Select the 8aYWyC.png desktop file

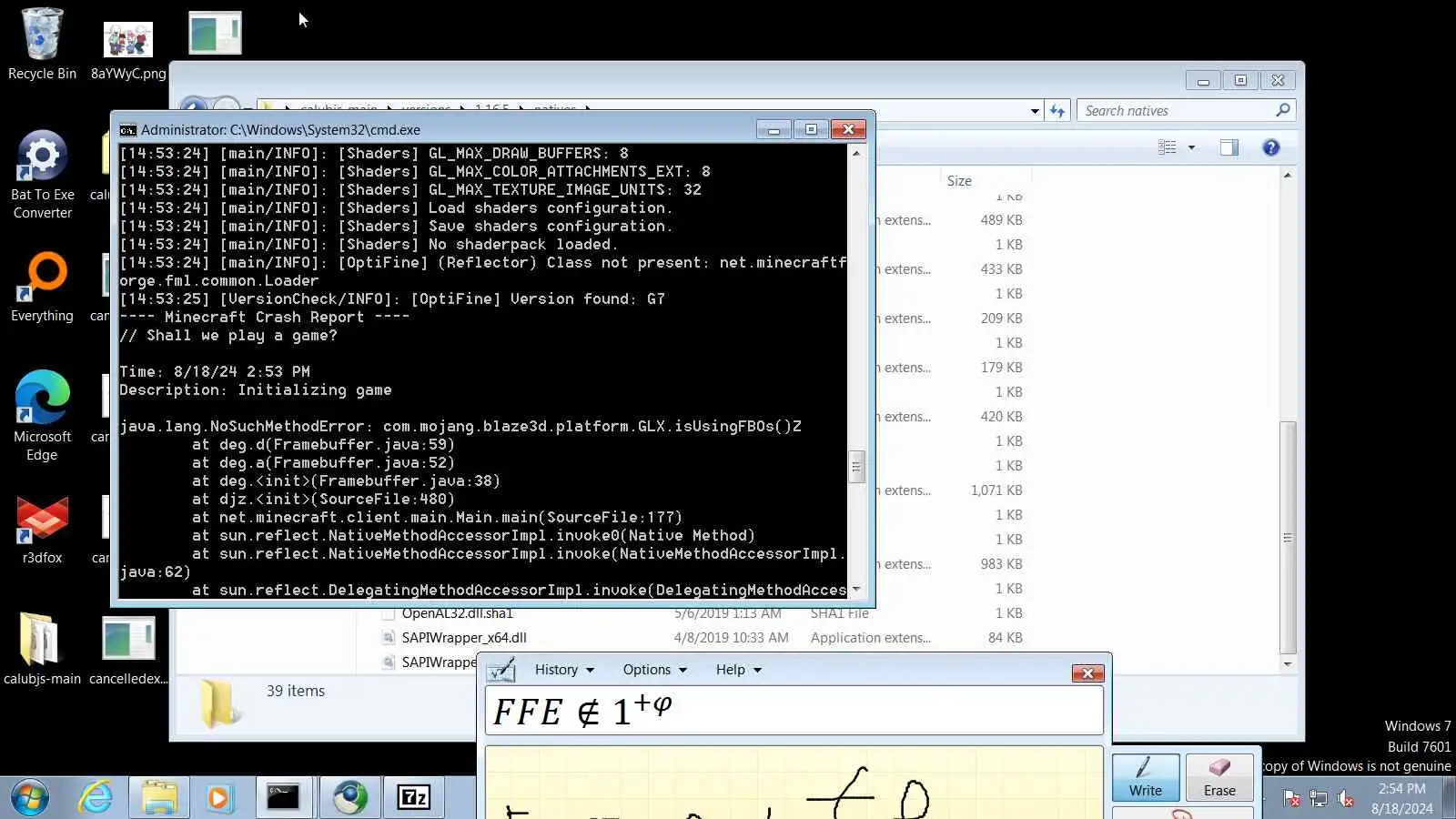tap(128, 50)
